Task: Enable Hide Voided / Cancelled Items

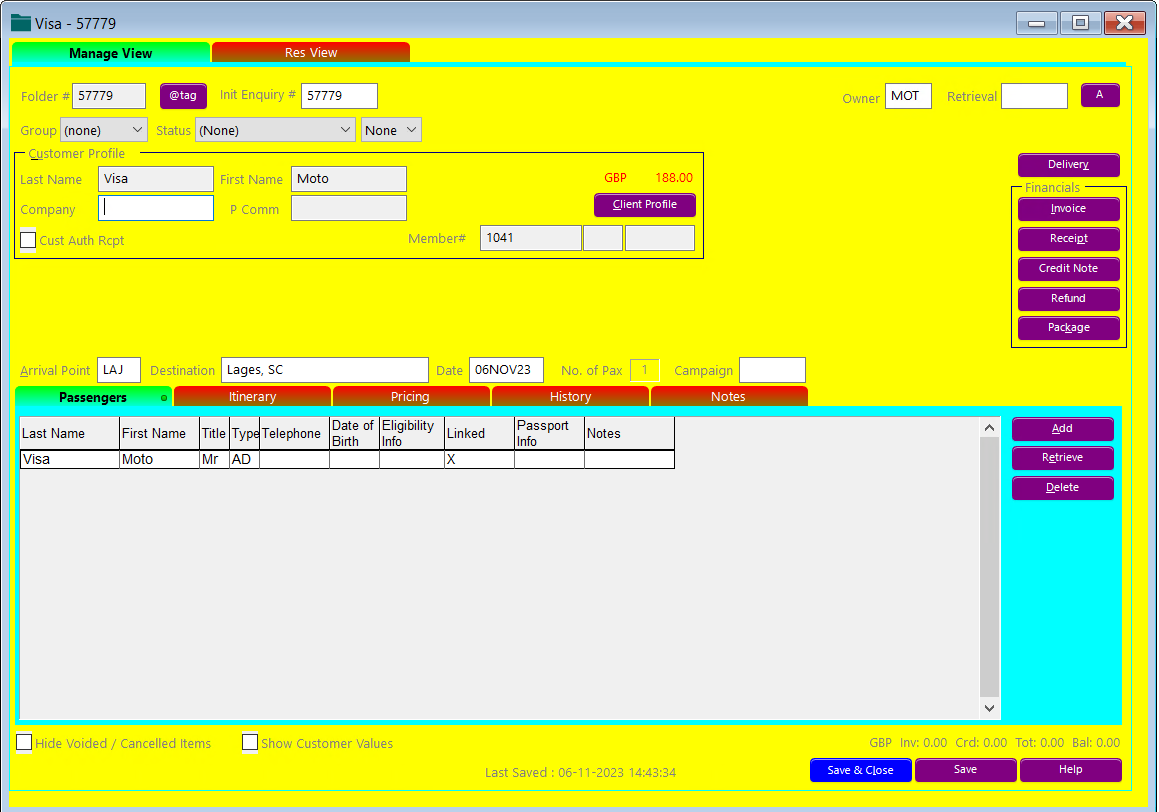Action: (24, 743)
